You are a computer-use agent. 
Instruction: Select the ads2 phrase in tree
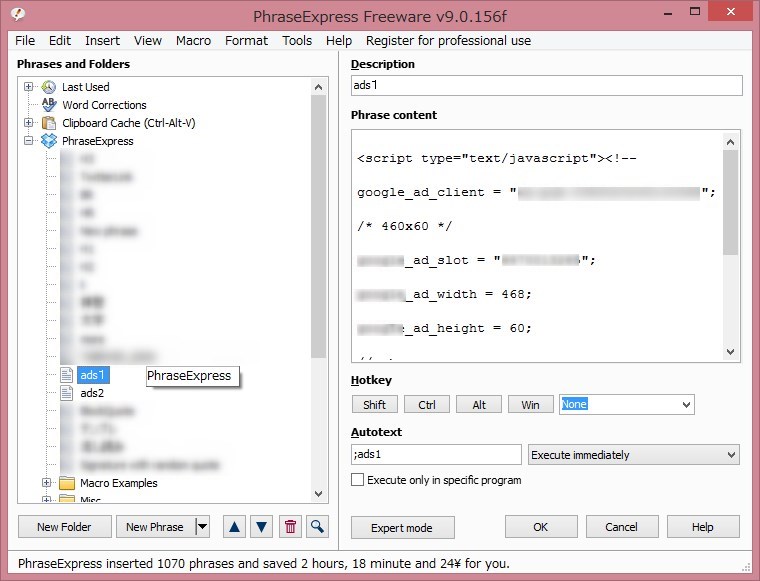pyautogui.click(x=92, y=393)
